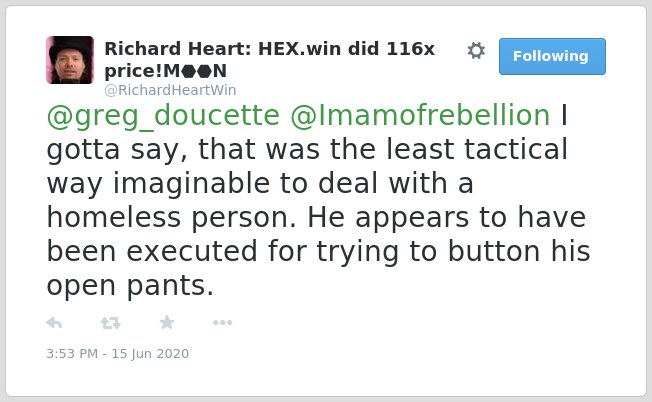Open the three-dot more options menu
652x402 pixels.
pos(222,323)
